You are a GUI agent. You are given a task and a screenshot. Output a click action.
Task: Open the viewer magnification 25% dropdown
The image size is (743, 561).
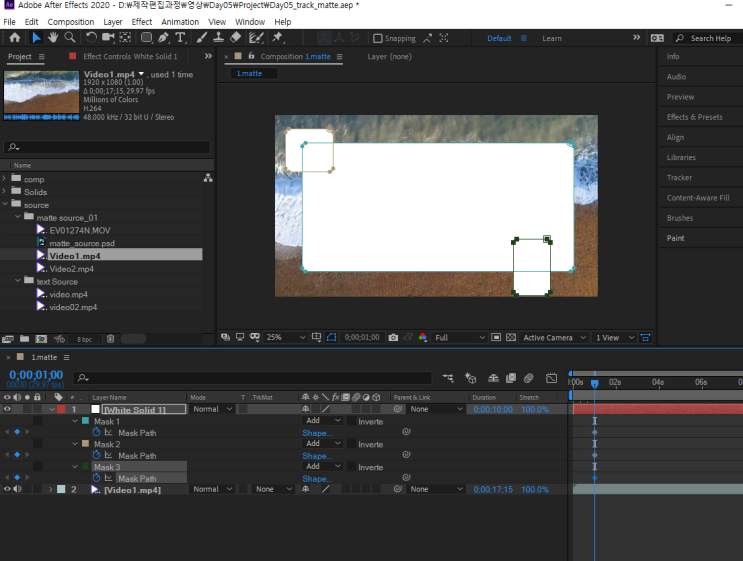(x=284, y=338)
